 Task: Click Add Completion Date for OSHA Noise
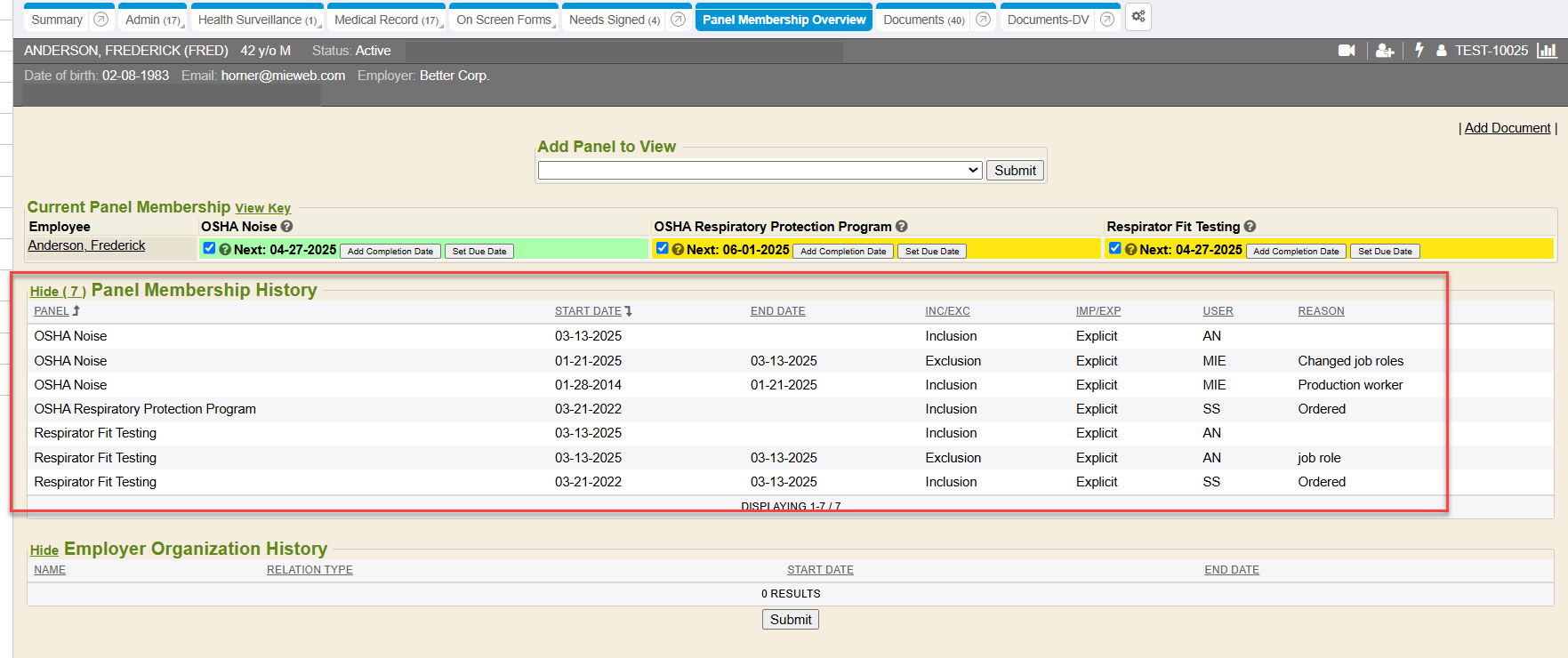click(x=390, y=252)
